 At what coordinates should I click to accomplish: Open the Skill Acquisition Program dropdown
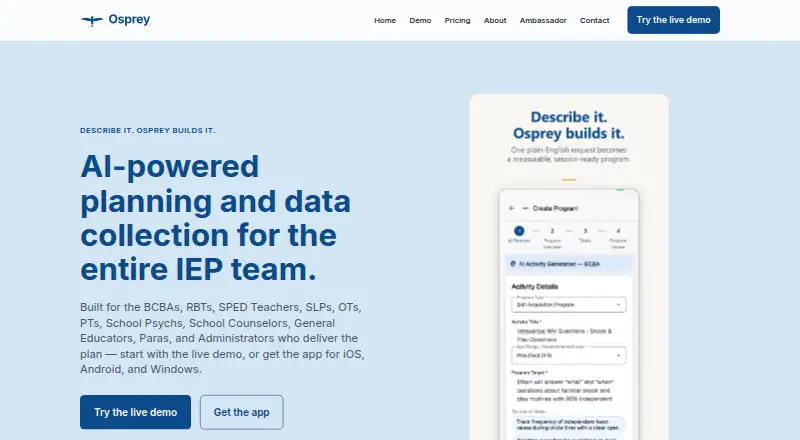point(568,305)
